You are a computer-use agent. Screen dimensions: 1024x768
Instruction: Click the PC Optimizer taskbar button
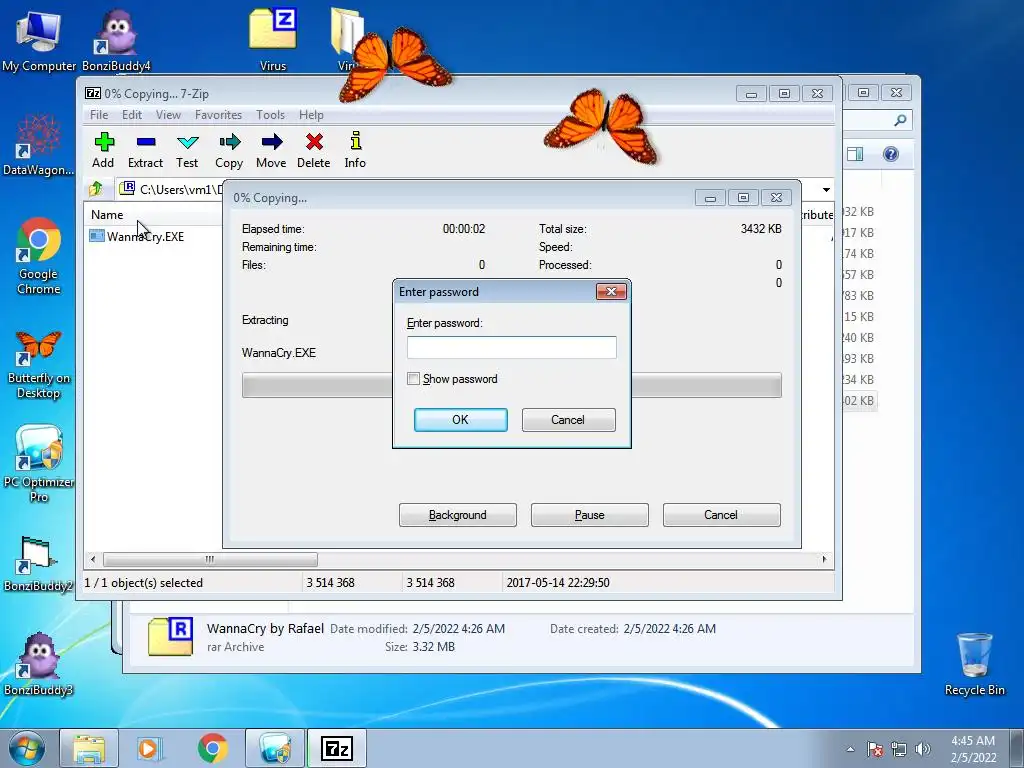(x=275, y=748)
